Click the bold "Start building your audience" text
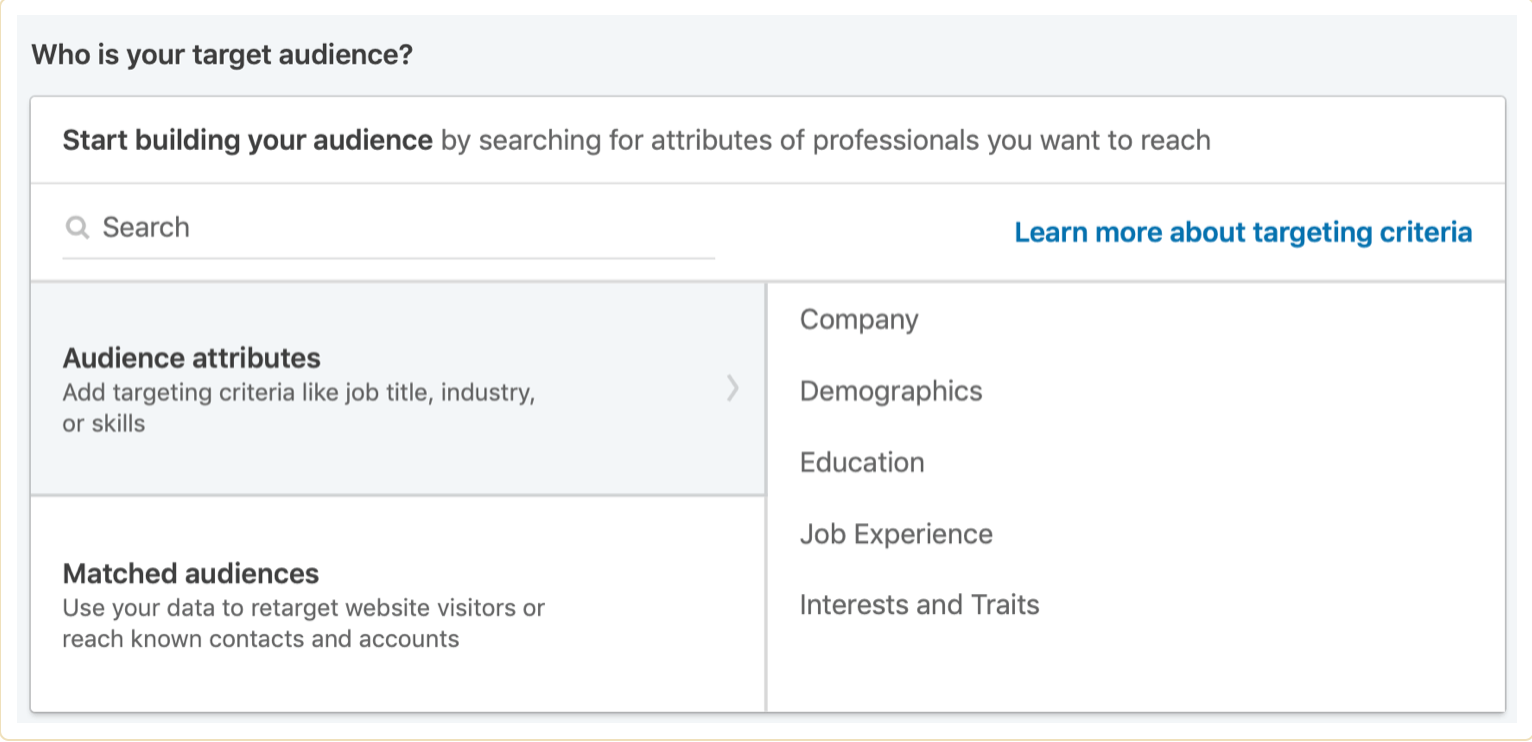The height and width of the screenshot is (742, 1532). (247, 140)
